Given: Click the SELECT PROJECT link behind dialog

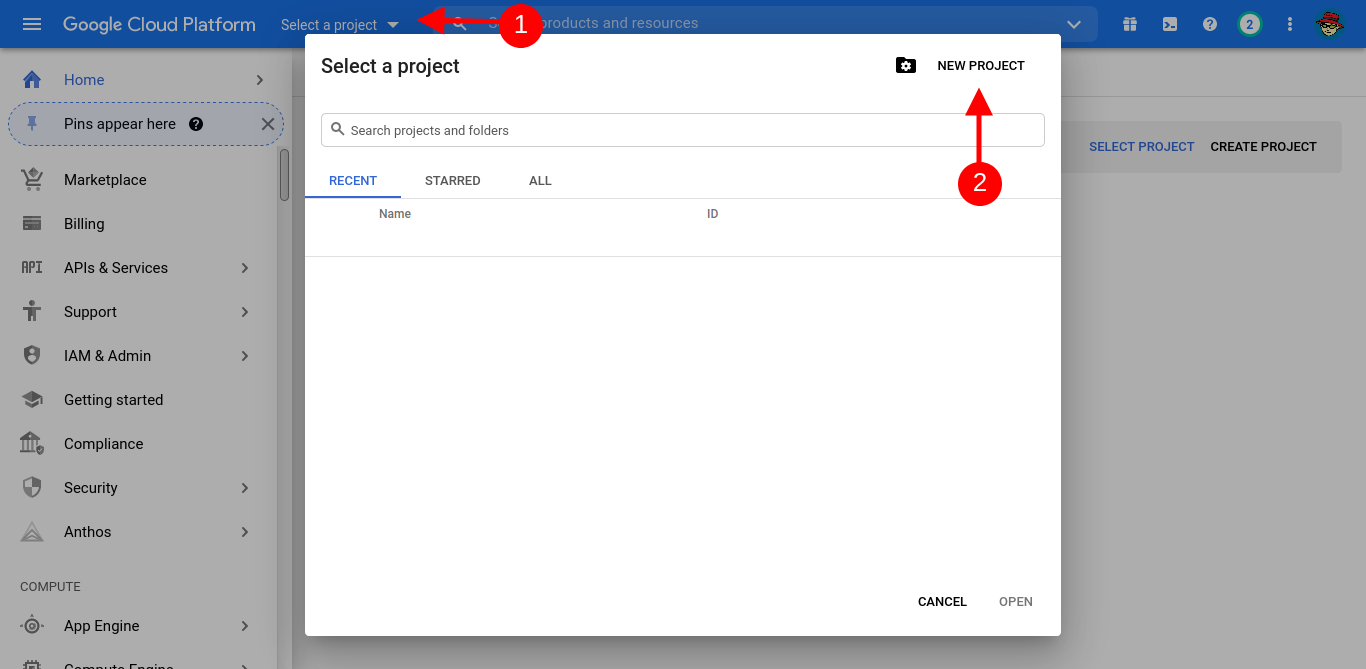Looking at the screenshot, I should 1142,147.
